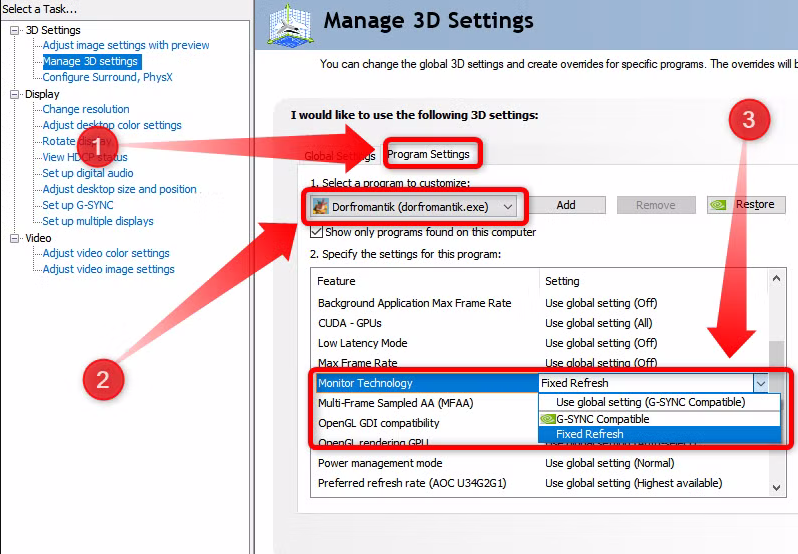
Task: Click the NVIDIA logo on the Restore button
Action: tap(721, 205)
